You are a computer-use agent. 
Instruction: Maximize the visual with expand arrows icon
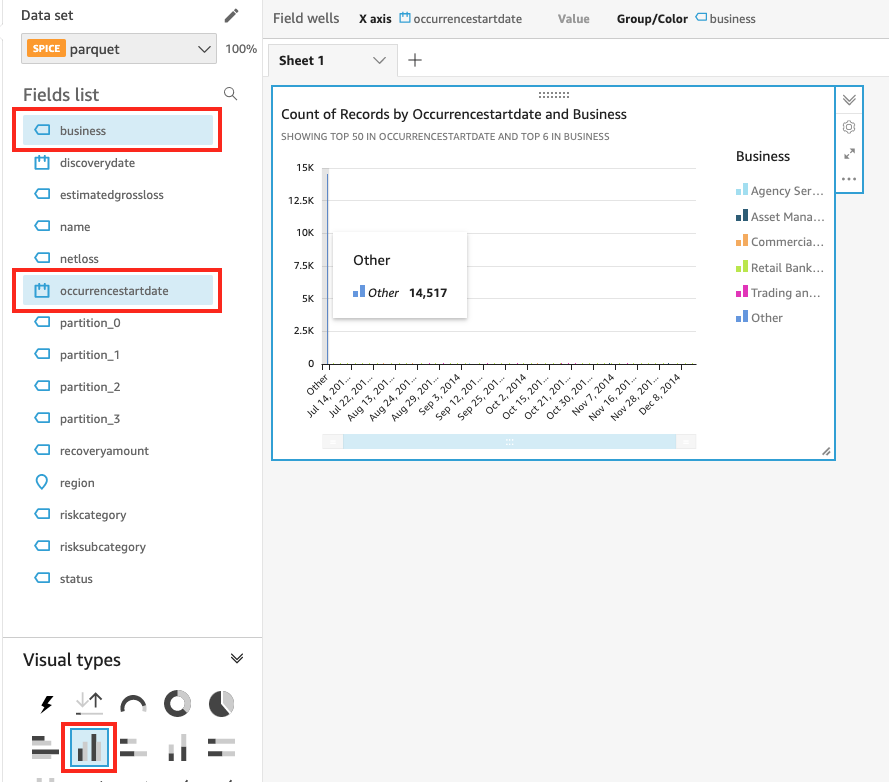[849, 154]
